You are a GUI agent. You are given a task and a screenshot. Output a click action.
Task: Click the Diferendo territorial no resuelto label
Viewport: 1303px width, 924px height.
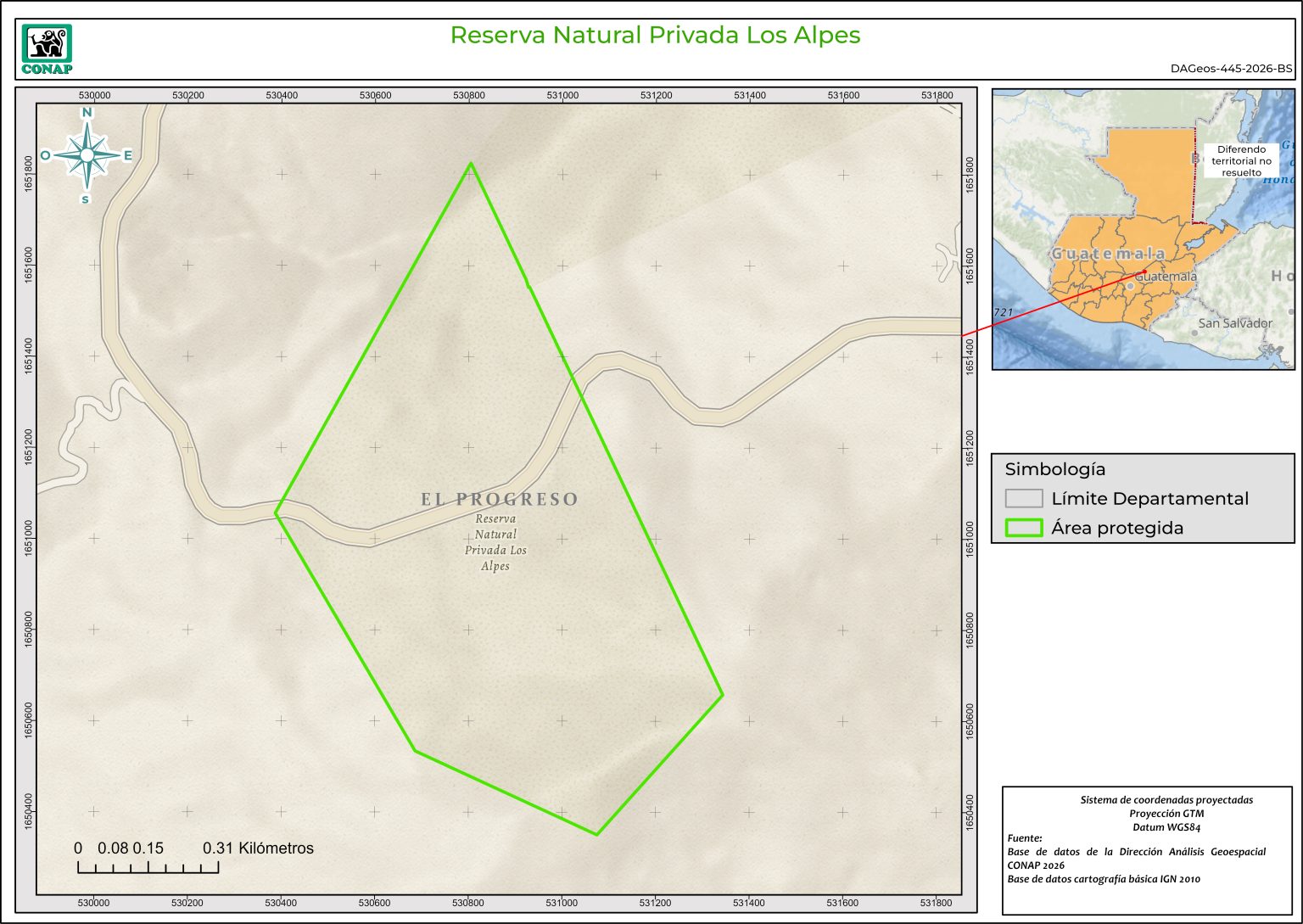pos(1241,161)
